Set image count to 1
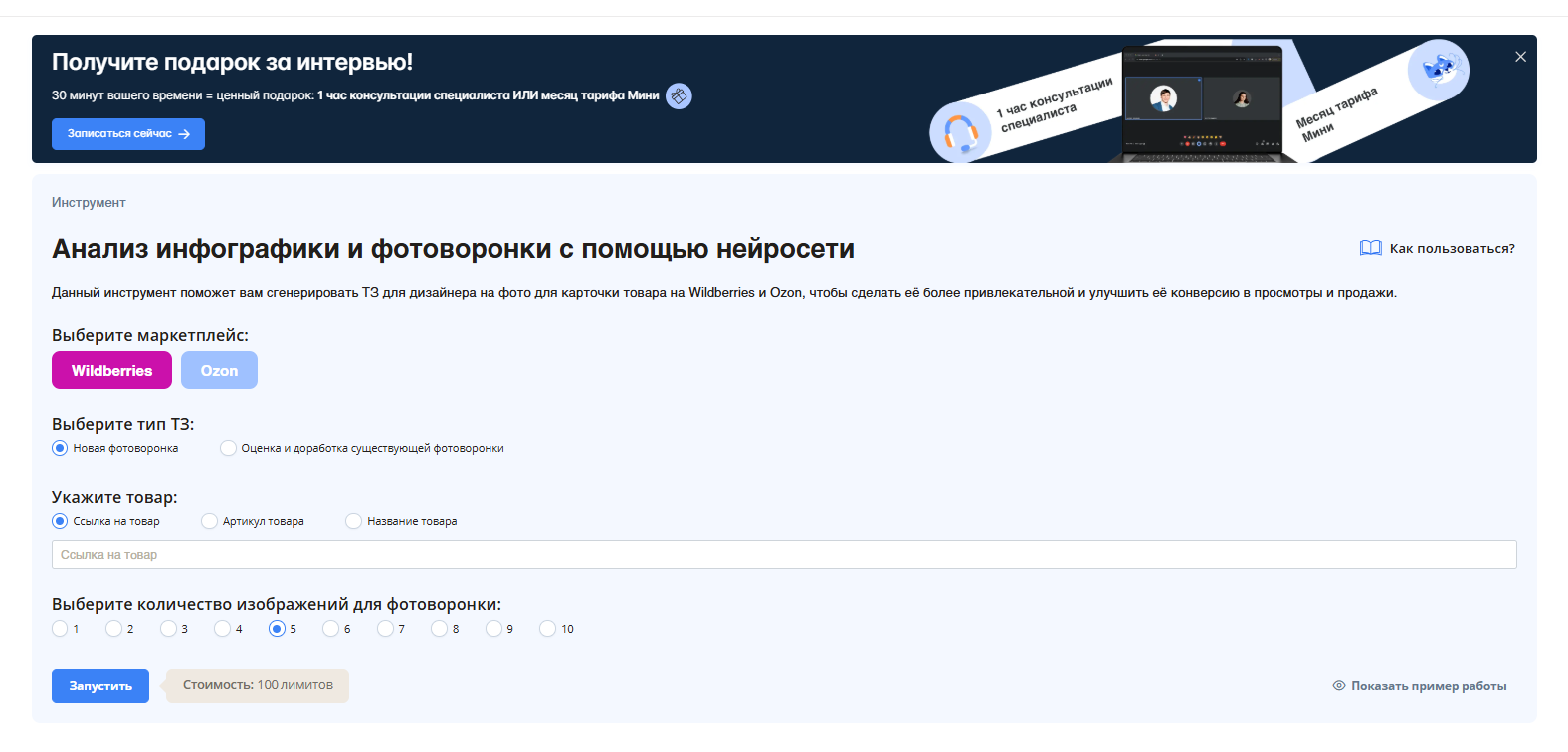The width and height of the screenshot is (1568, 752). pyautogui.click(x=61, y=629)
